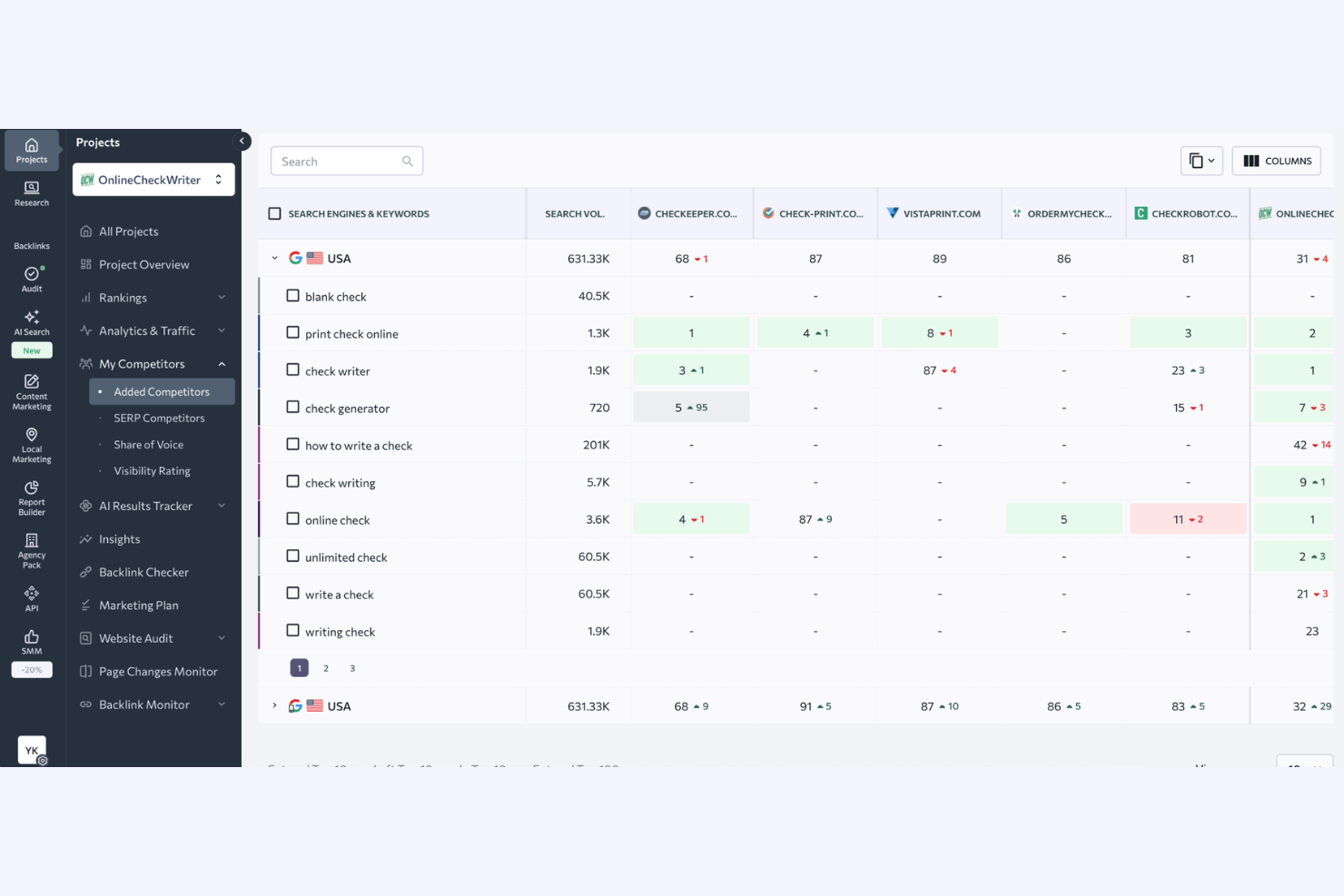Click in the keyword Search field
The height and width of the screenshot is (896, 1344).
click(347, 162)
